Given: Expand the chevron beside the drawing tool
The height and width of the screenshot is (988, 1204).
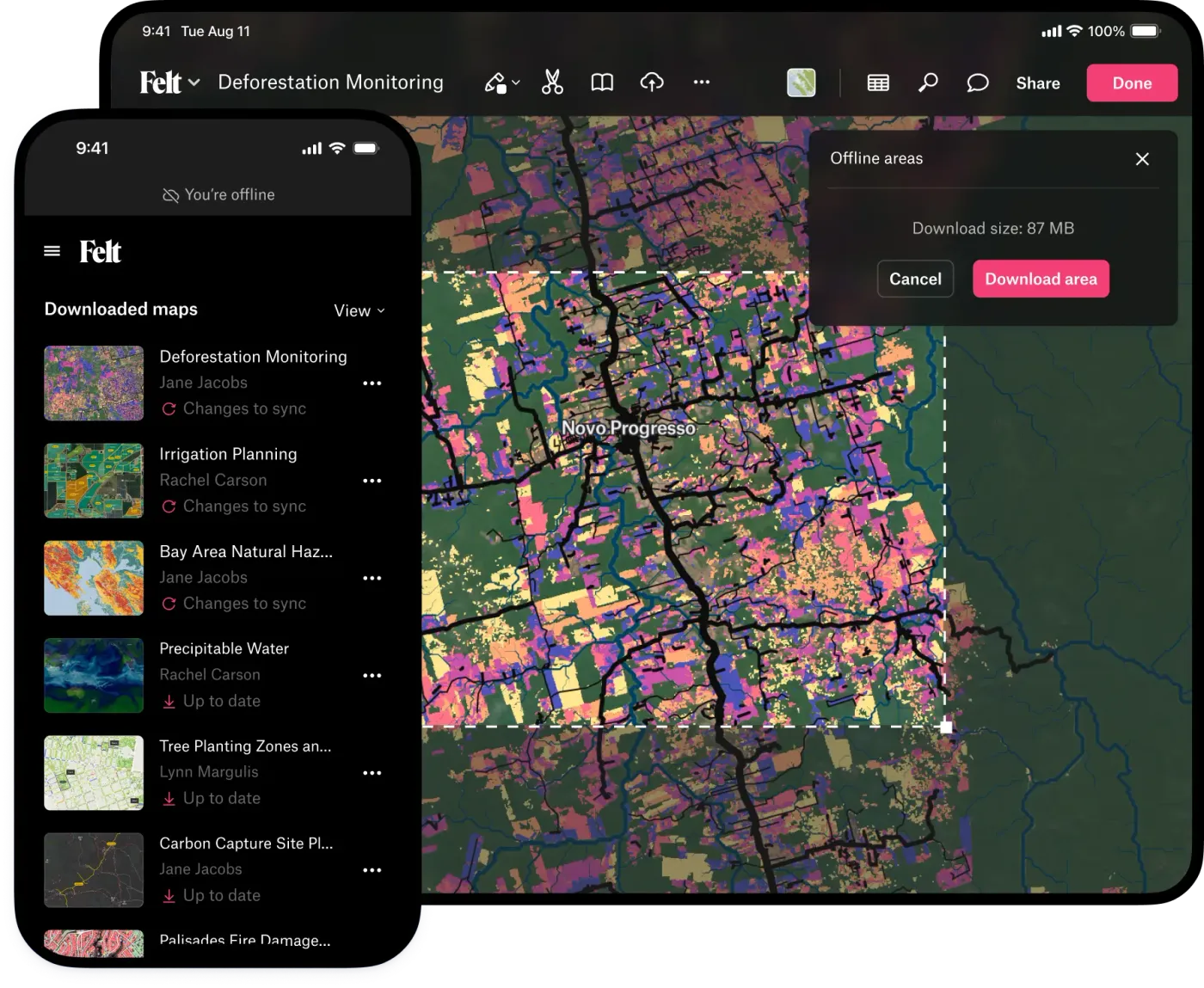Looking at the screenshot, I should (516, 83).
